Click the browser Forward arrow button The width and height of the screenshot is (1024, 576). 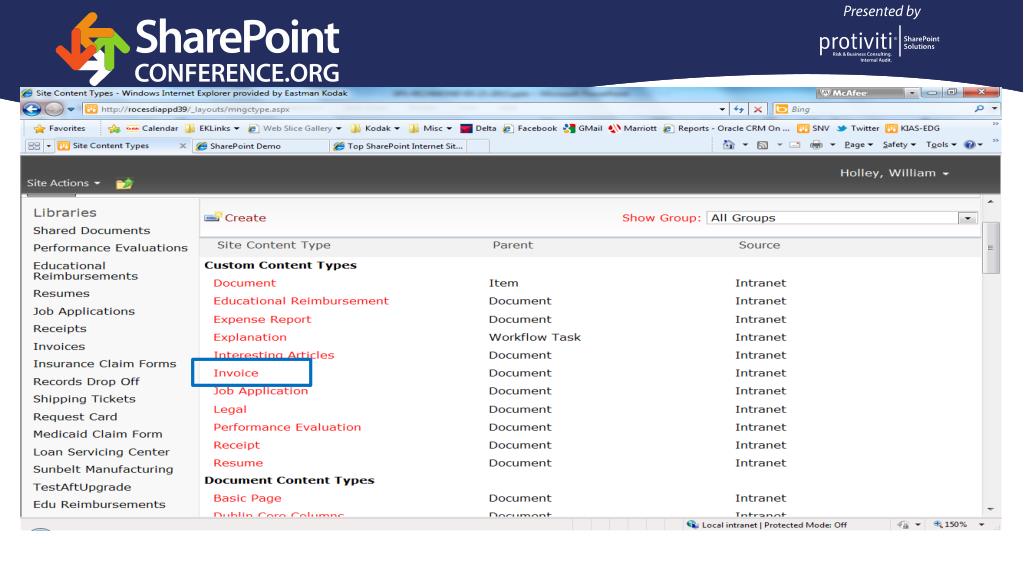click(54, 109)
